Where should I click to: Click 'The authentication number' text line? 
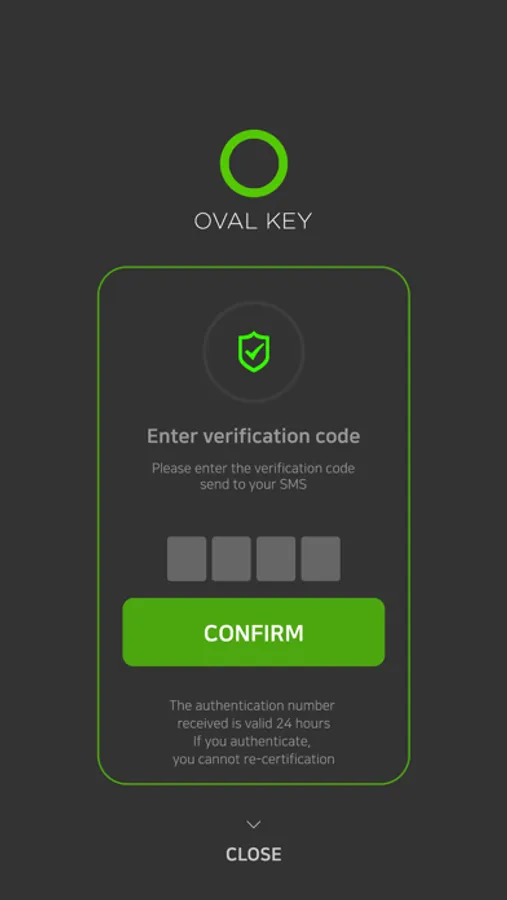coord(252,705)
